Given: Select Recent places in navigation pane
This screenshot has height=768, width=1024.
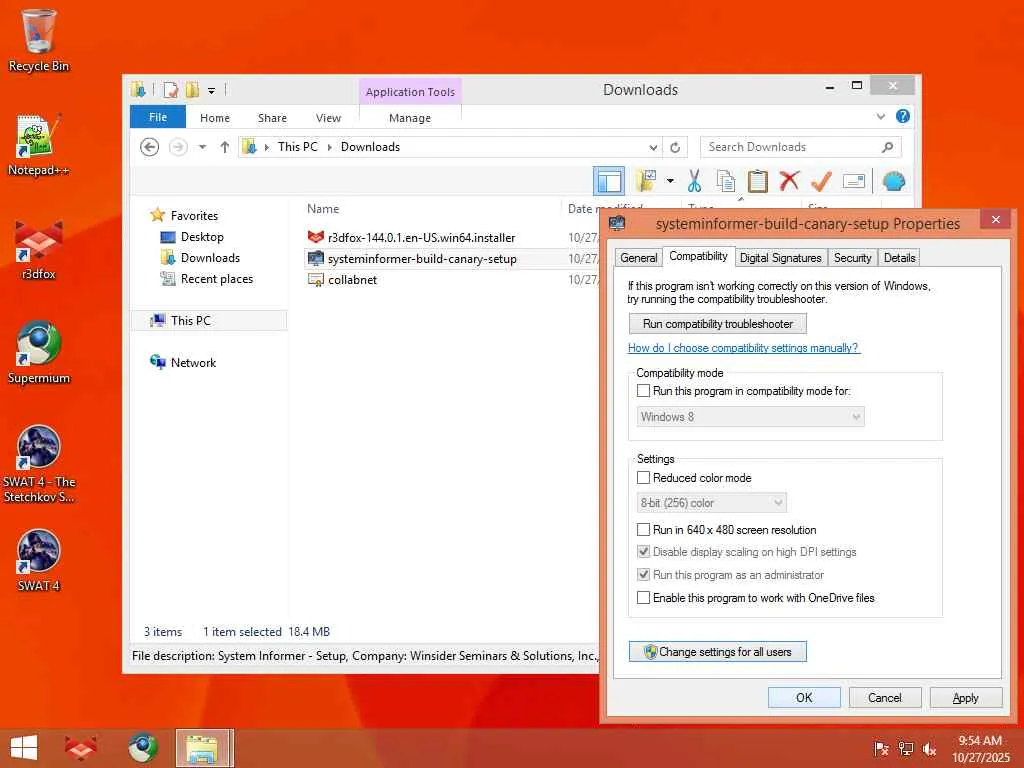Looking at the screenshot, I should pyautogui.click(x=217, y=279).
